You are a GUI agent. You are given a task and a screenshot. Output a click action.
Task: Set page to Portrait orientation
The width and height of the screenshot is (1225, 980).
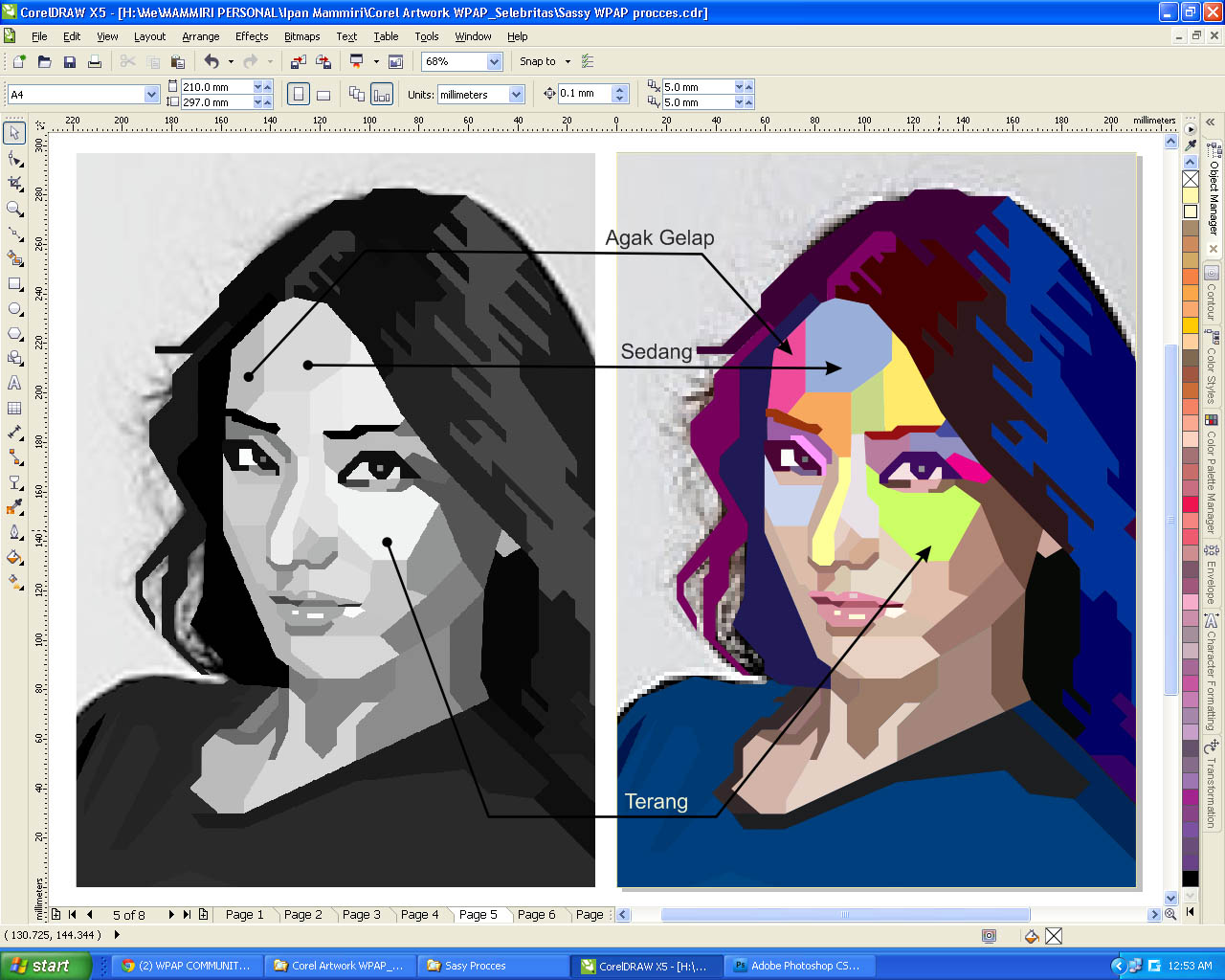pyautogui.click(x=299, y=94)
